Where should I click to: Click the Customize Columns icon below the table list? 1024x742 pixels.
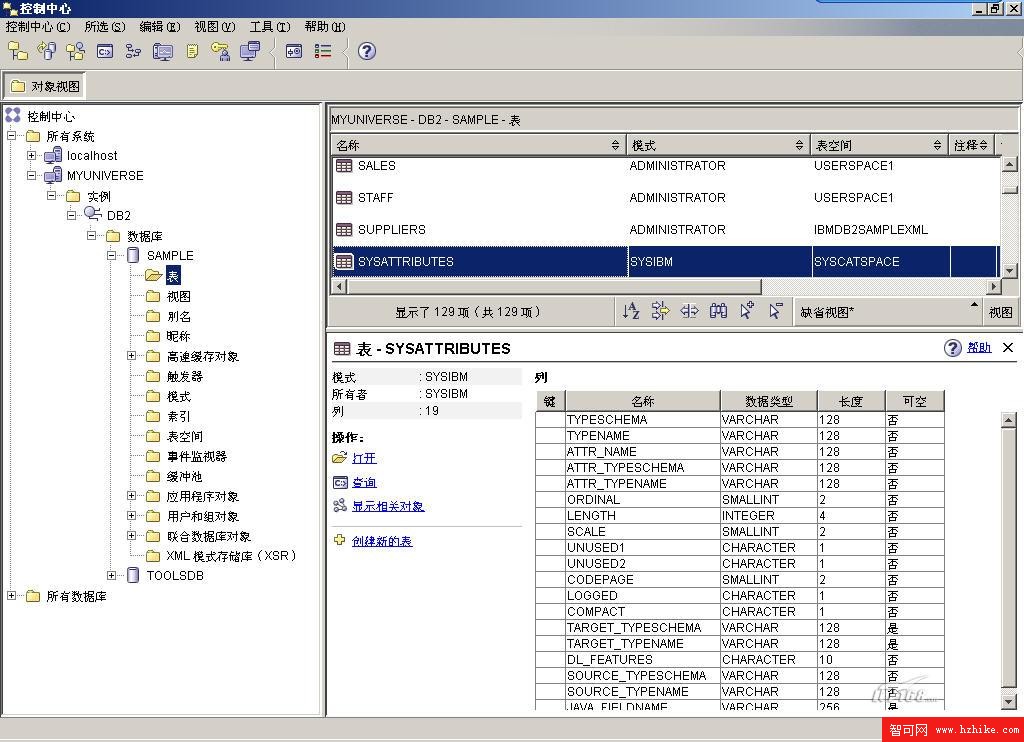689,311
